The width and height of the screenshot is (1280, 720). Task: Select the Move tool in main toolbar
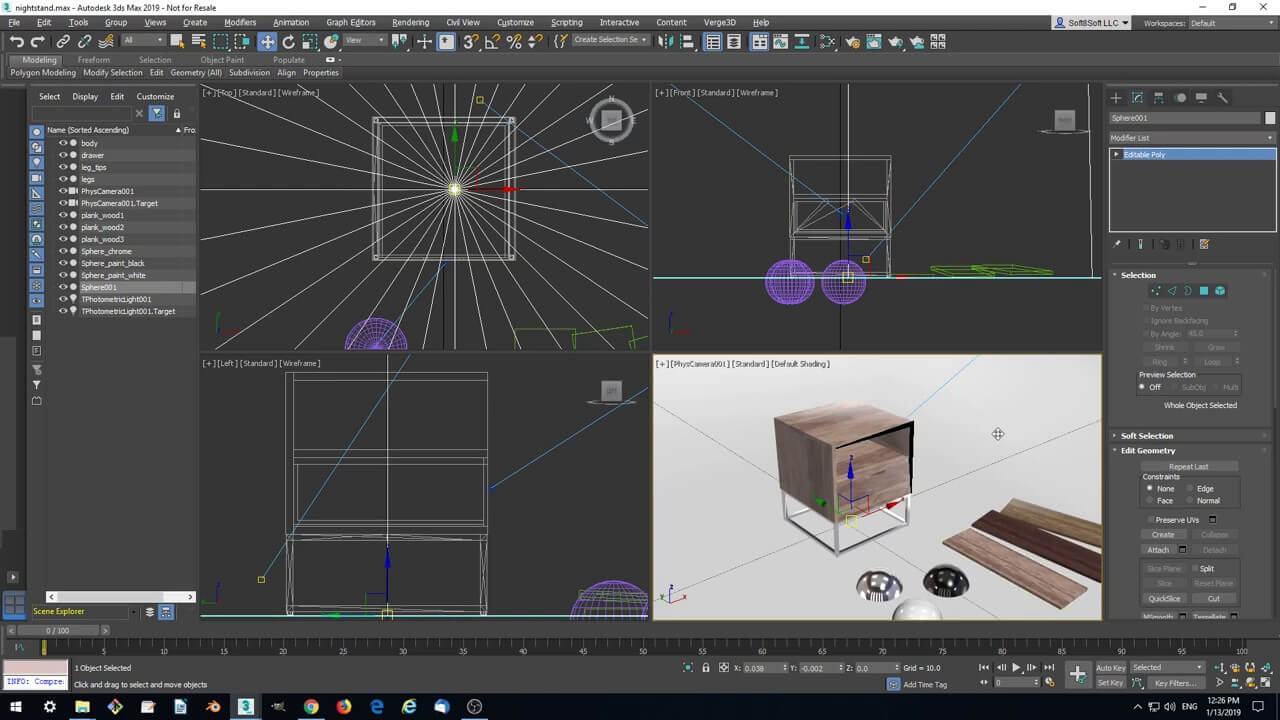coord(267,41)
